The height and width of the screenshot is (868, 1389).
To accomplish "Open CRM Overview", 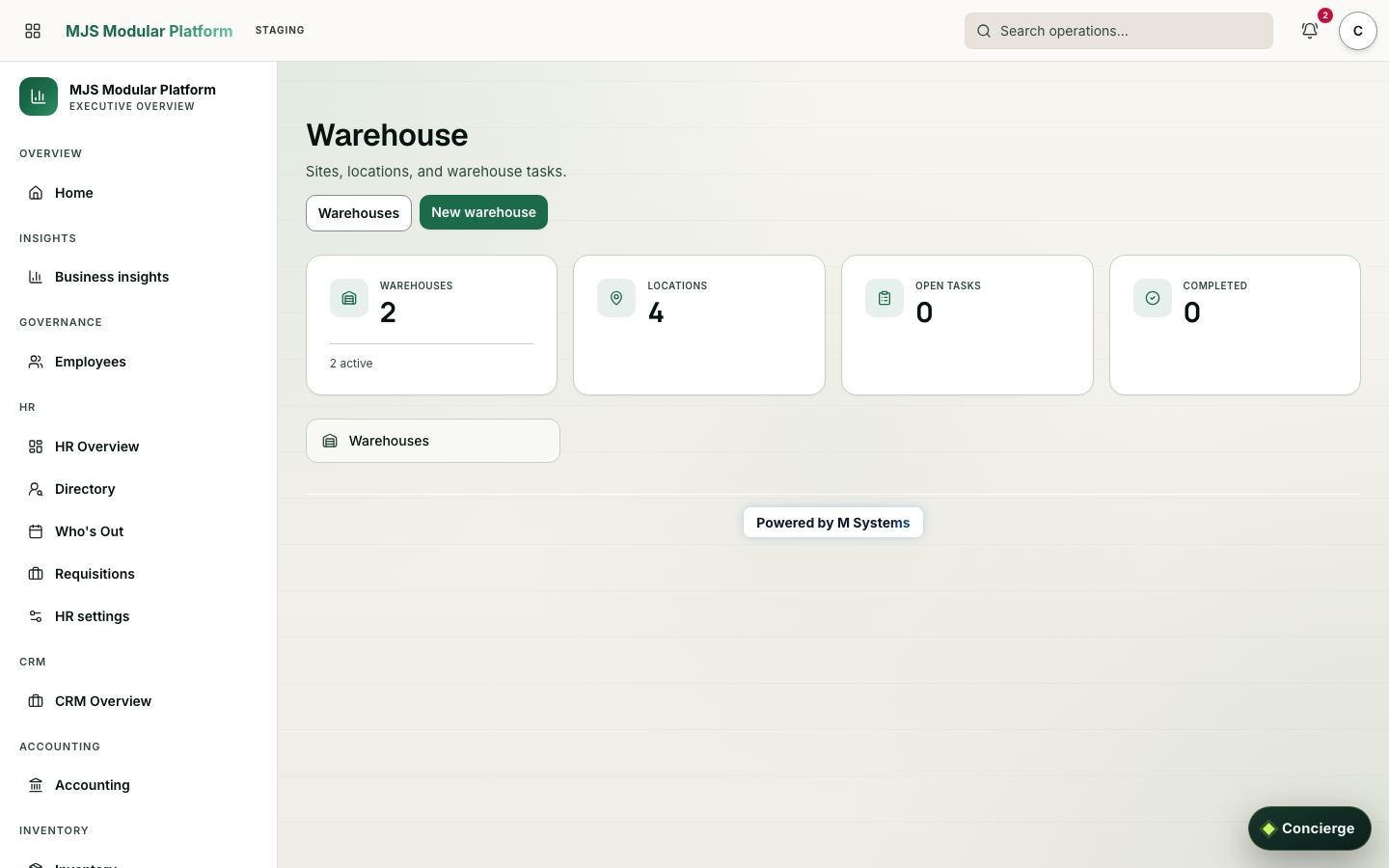I will click(138, 701).
